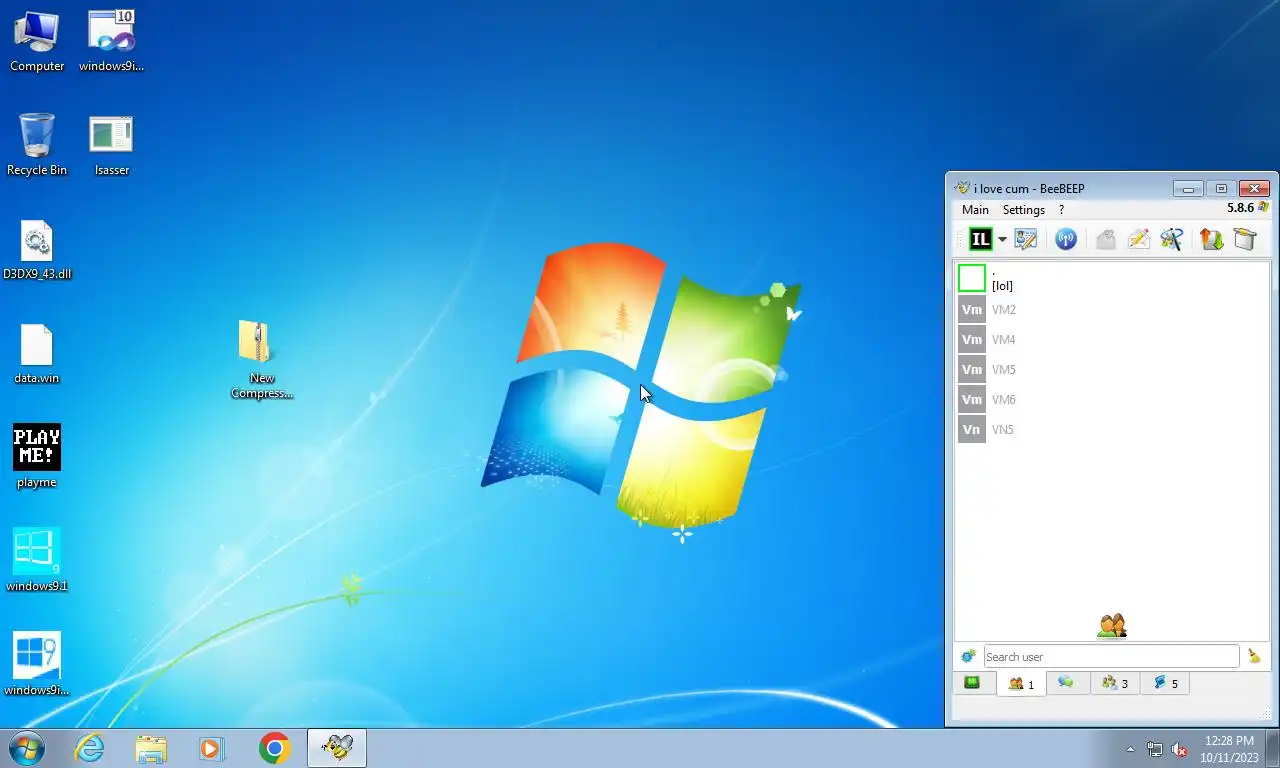
Task: Select user VM6 in the list
Action: point(1111,400)
